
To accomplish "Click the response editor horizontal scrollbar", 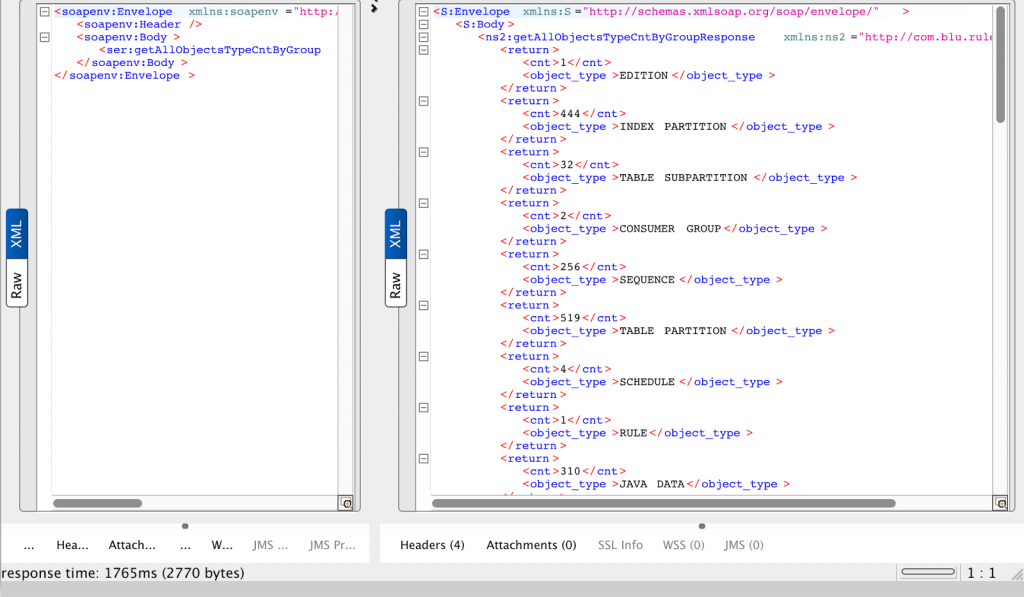I will click(664, 503).
